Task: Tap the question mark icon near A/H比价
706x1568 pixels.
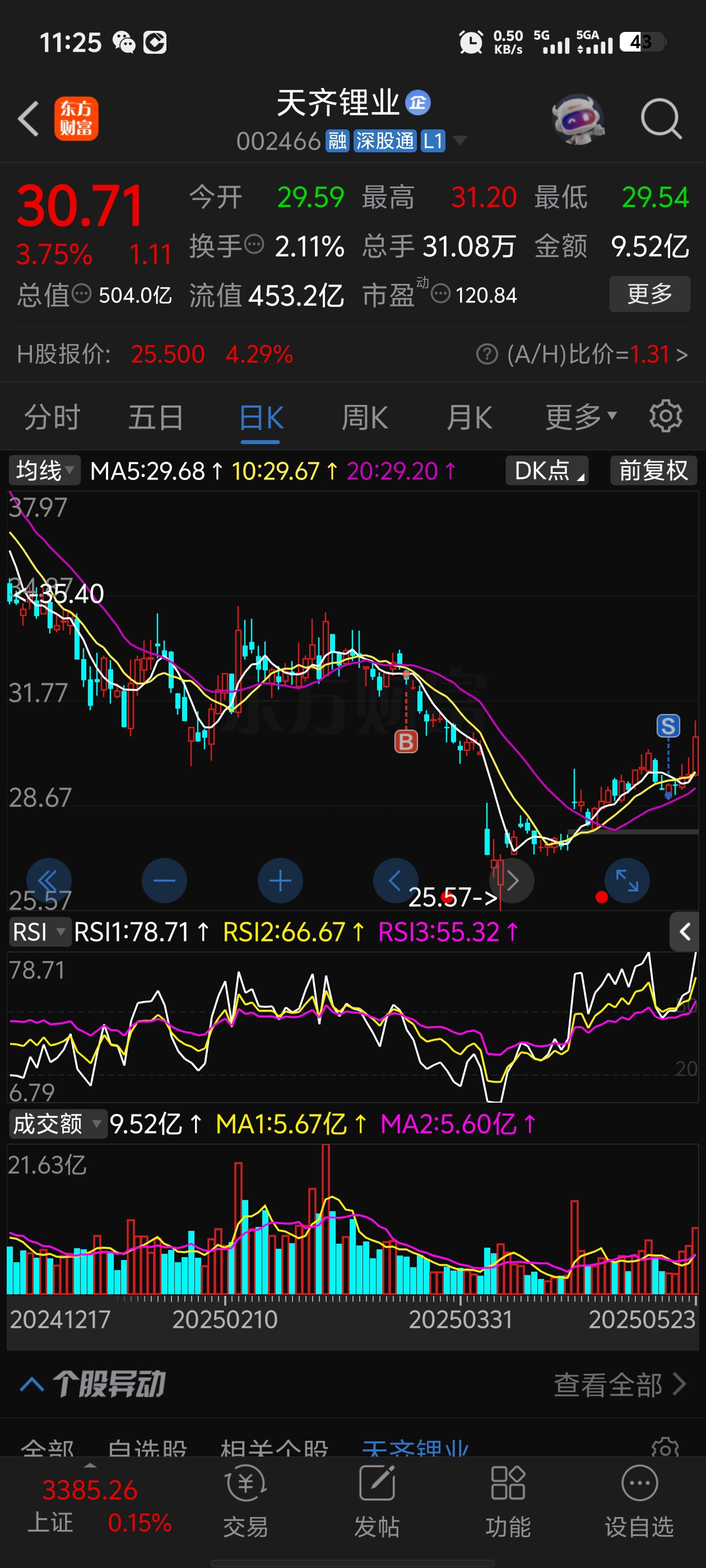Action: pos(487,354)
